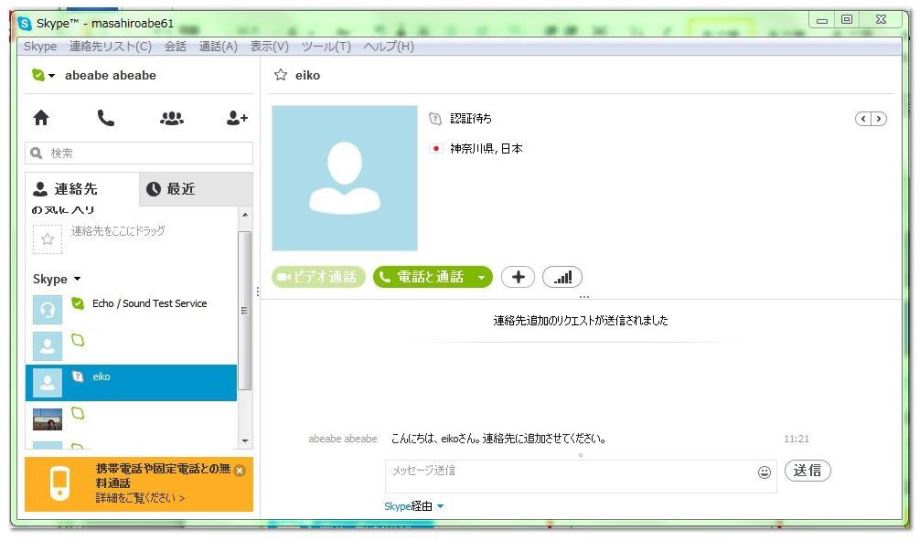Click Echo / Sound Test Service avatar
The image size is (920, 541).
(48, 309)
